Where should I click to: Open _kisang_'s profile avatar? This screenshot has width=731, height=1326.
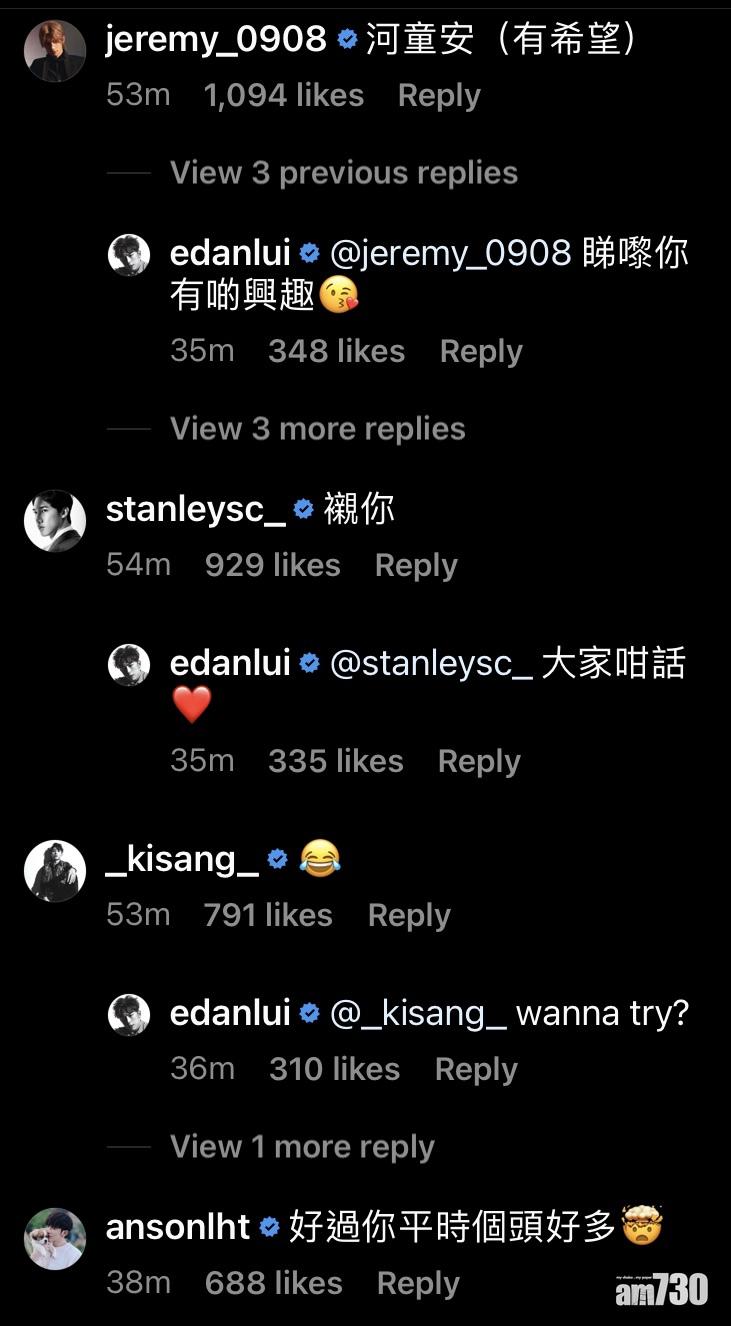tap(54, 871)
